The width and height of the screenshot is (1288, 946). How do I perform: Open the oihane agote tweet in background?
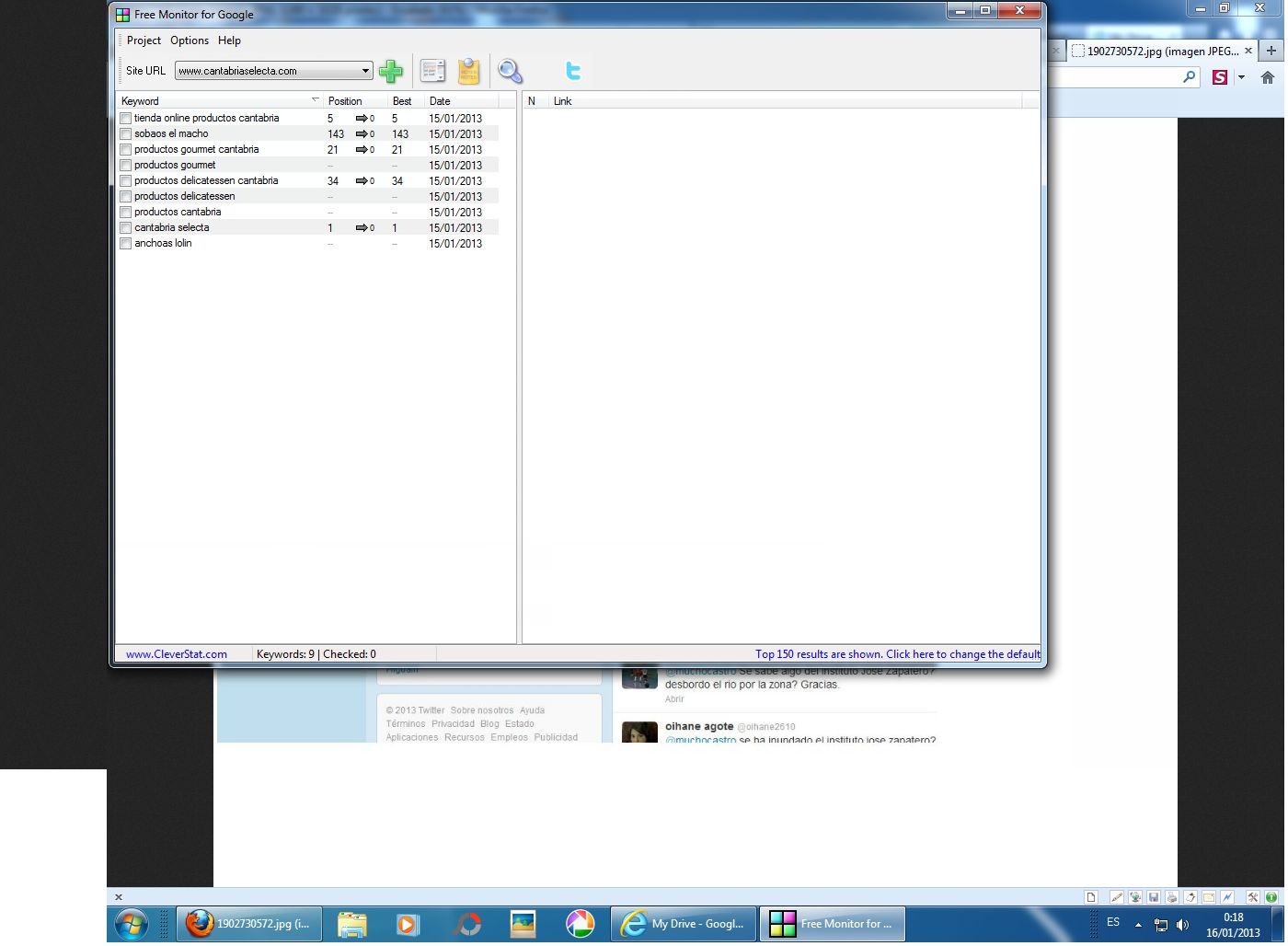778,733
